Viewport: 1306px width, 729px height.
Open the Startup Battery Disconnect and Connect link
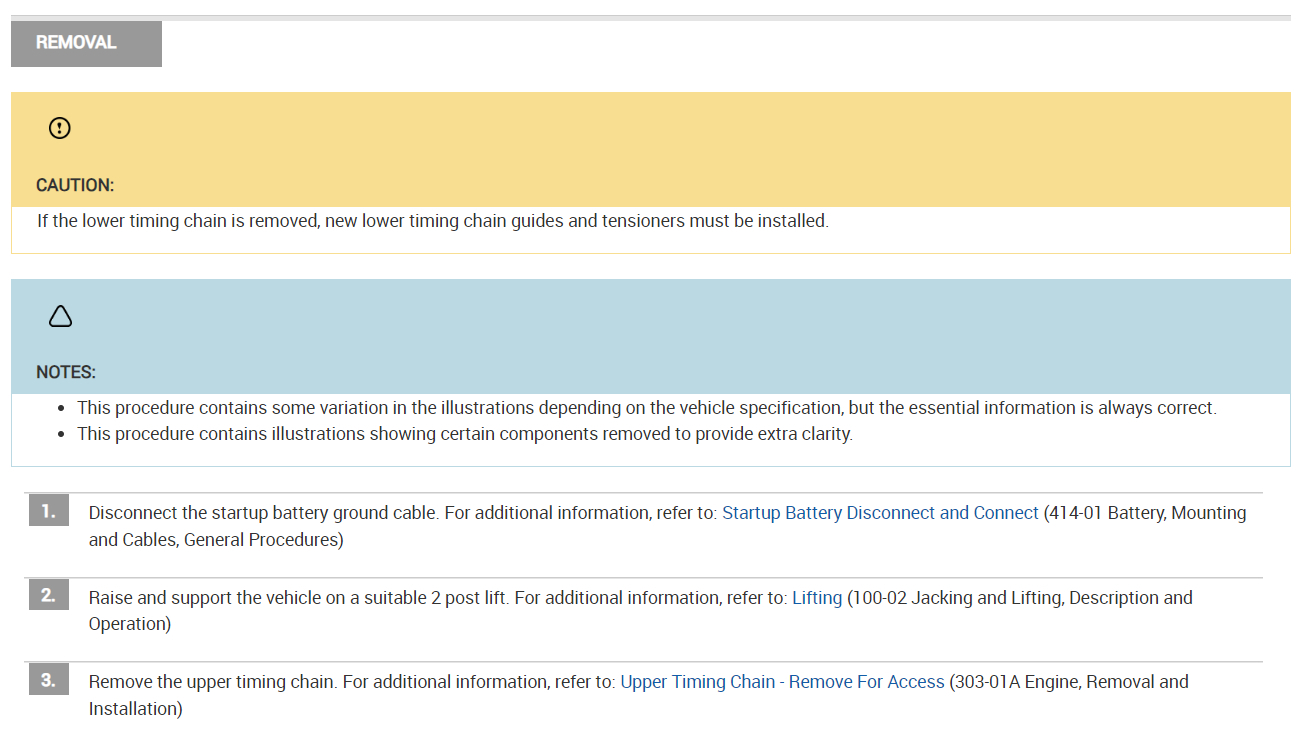880,513
